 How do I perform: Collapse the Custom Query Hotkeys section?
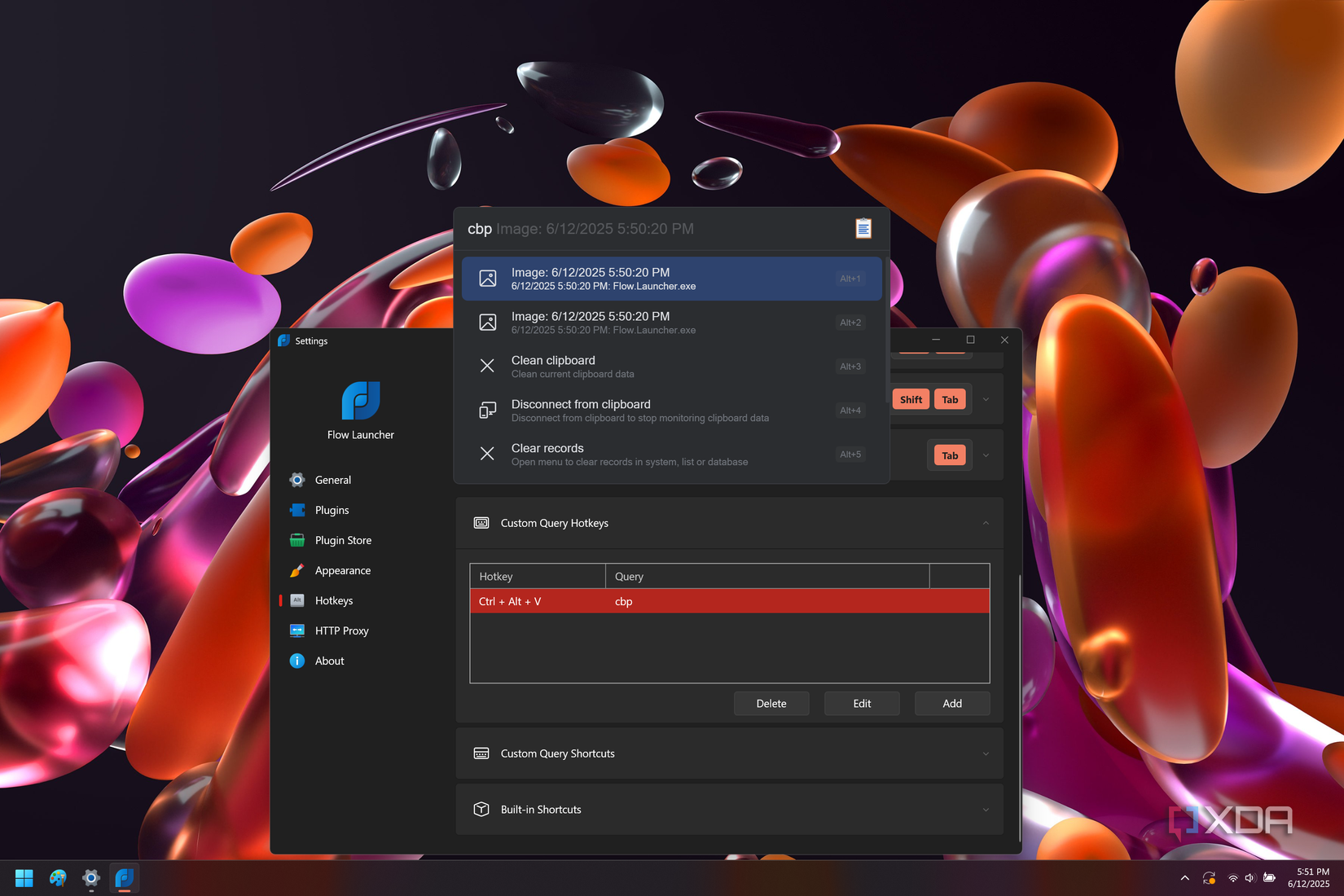[985, 523]
